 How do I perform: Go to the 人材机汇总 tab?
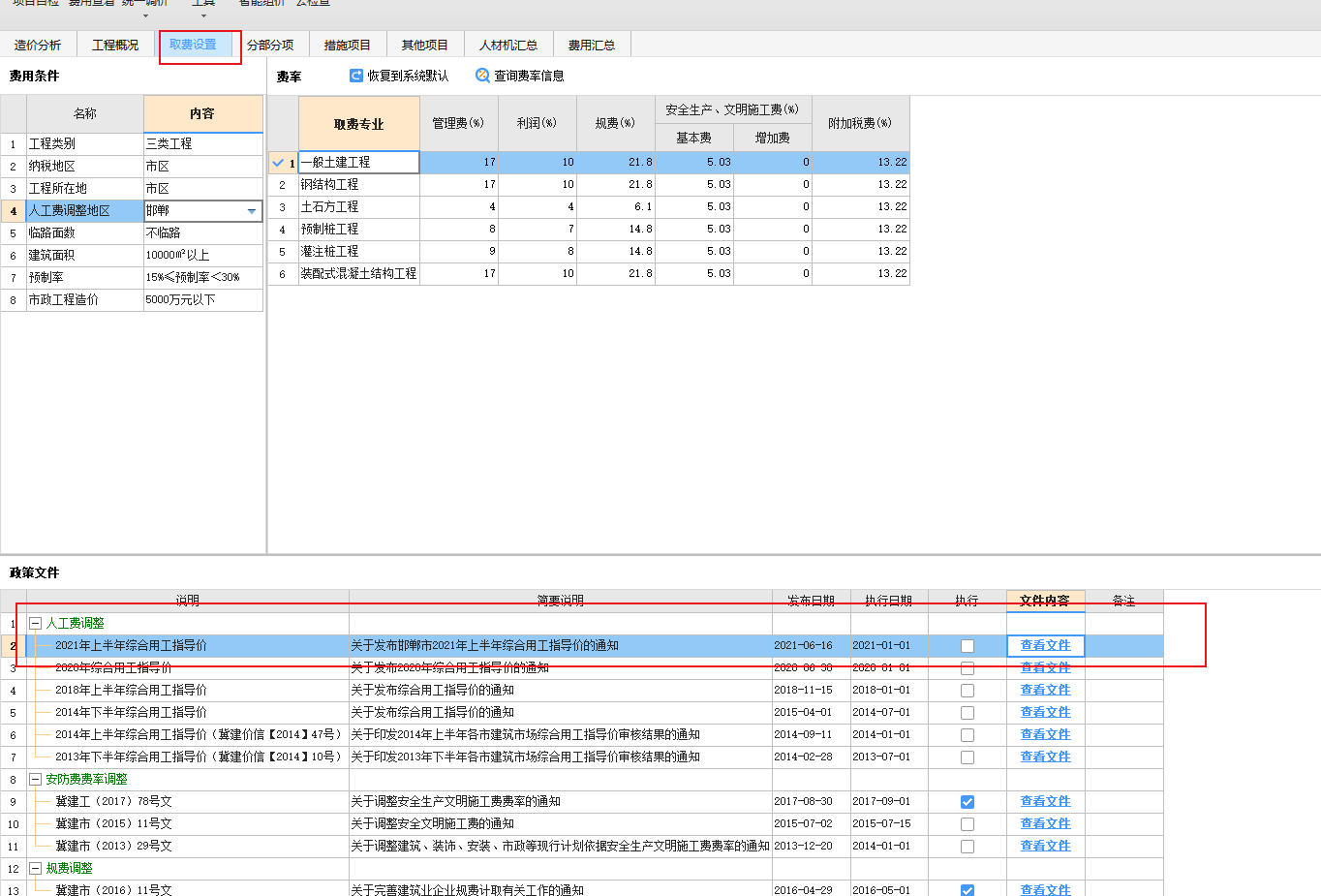[508, 45]
